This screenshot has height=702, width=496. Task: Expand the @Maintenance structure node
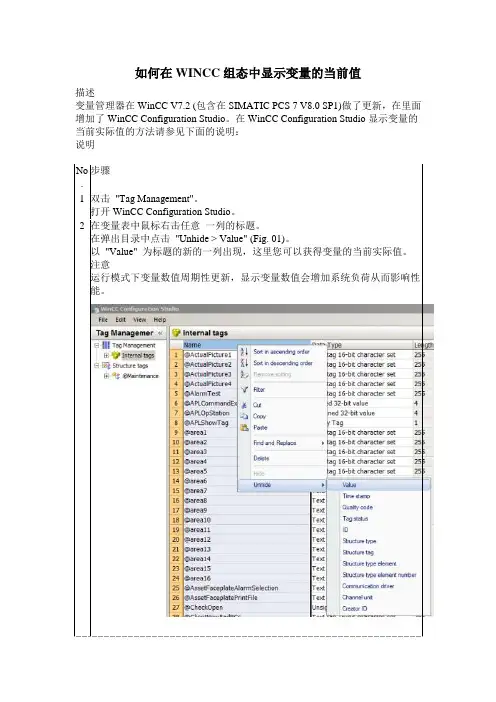point(106,376)
